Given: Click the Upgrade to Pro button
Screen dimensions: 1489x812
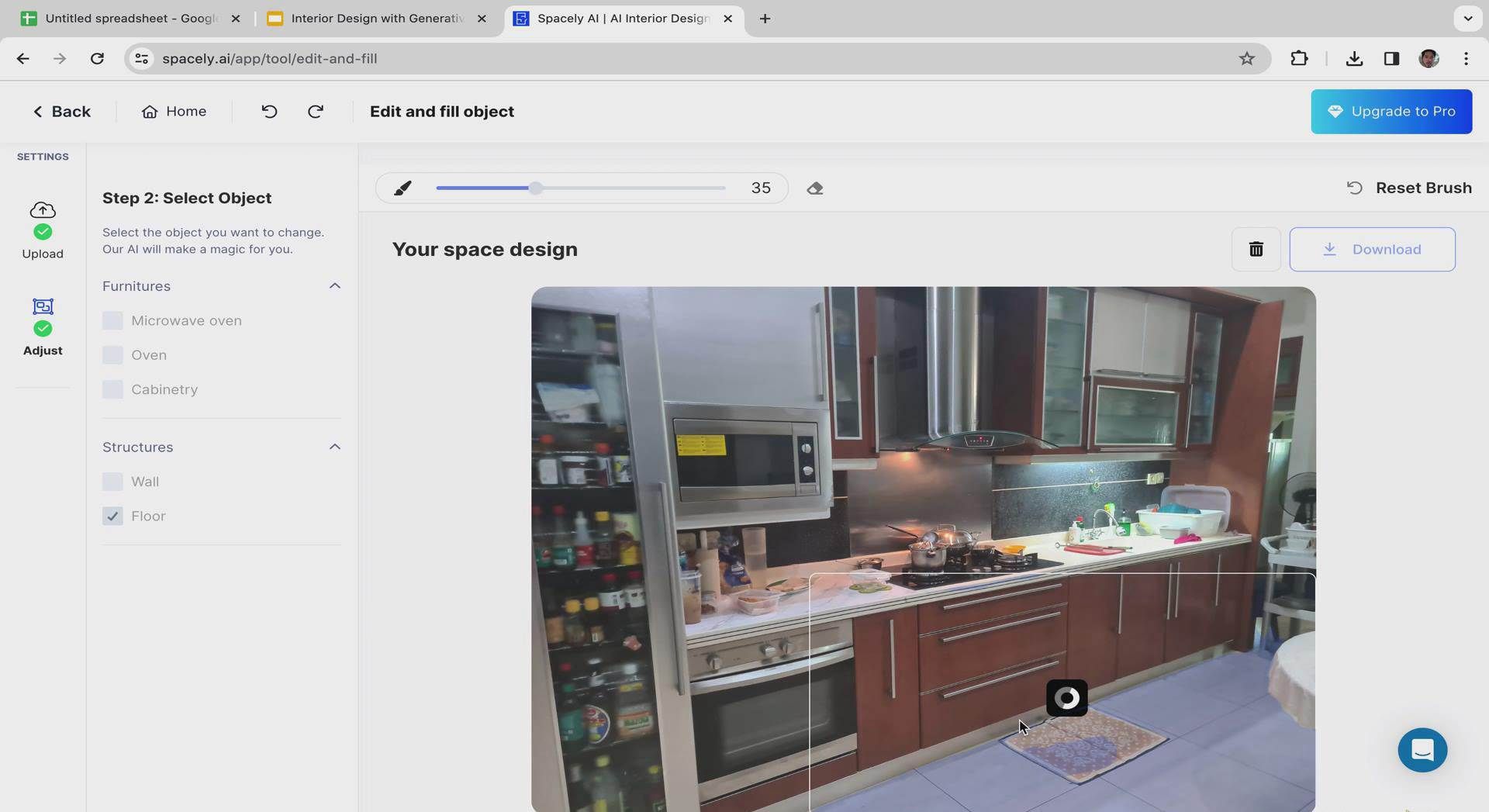Looking at the screenshot, I should 1391,112.
